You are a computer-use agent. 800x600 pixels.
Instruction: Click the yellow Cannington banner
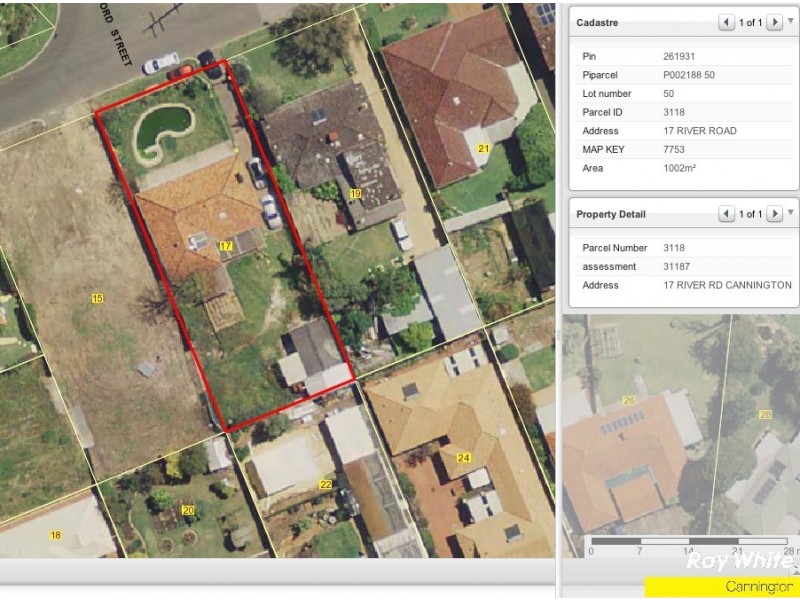[x=720, y=587]
